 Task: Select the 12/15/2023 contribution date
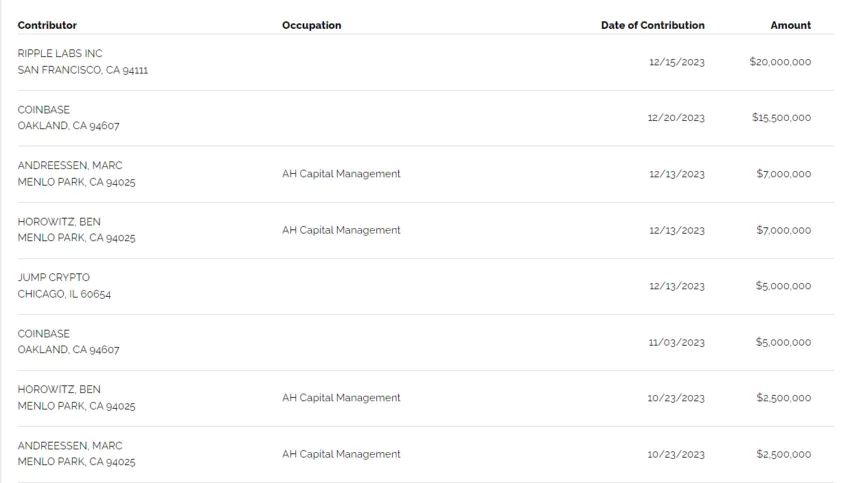677,62
